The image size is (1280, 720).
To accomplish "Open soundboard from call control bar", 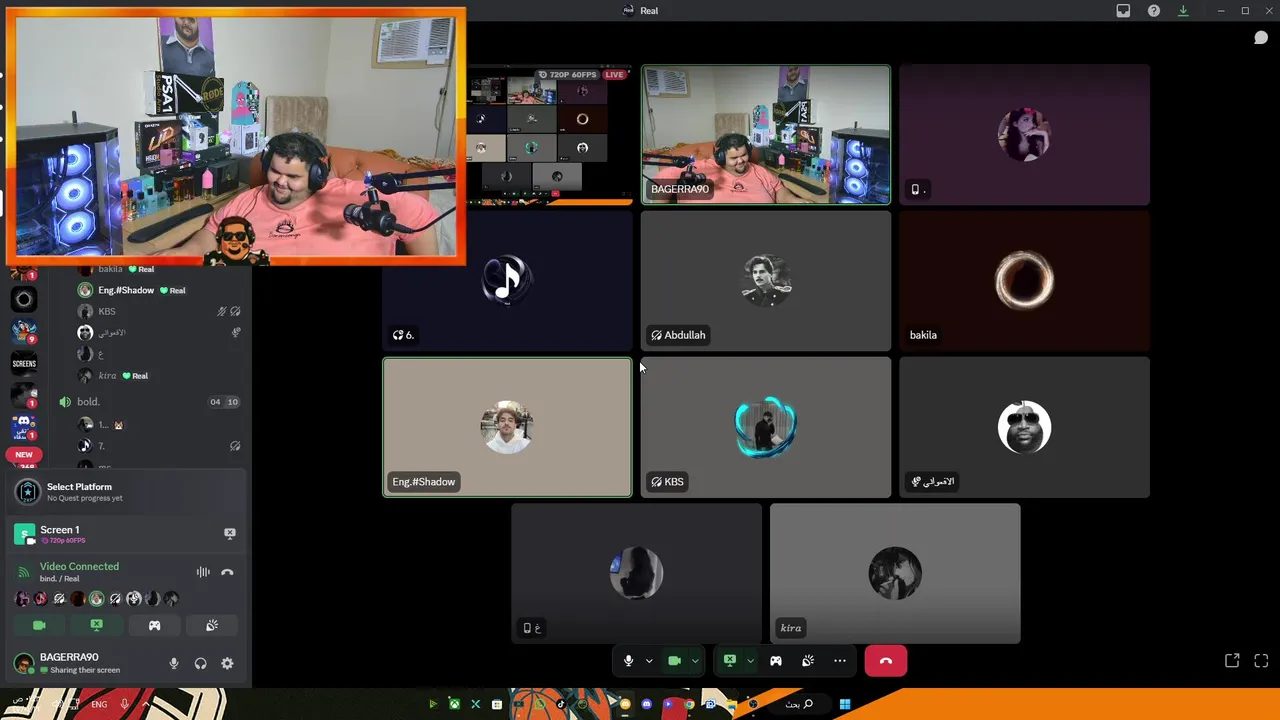I will click(808, 661).
